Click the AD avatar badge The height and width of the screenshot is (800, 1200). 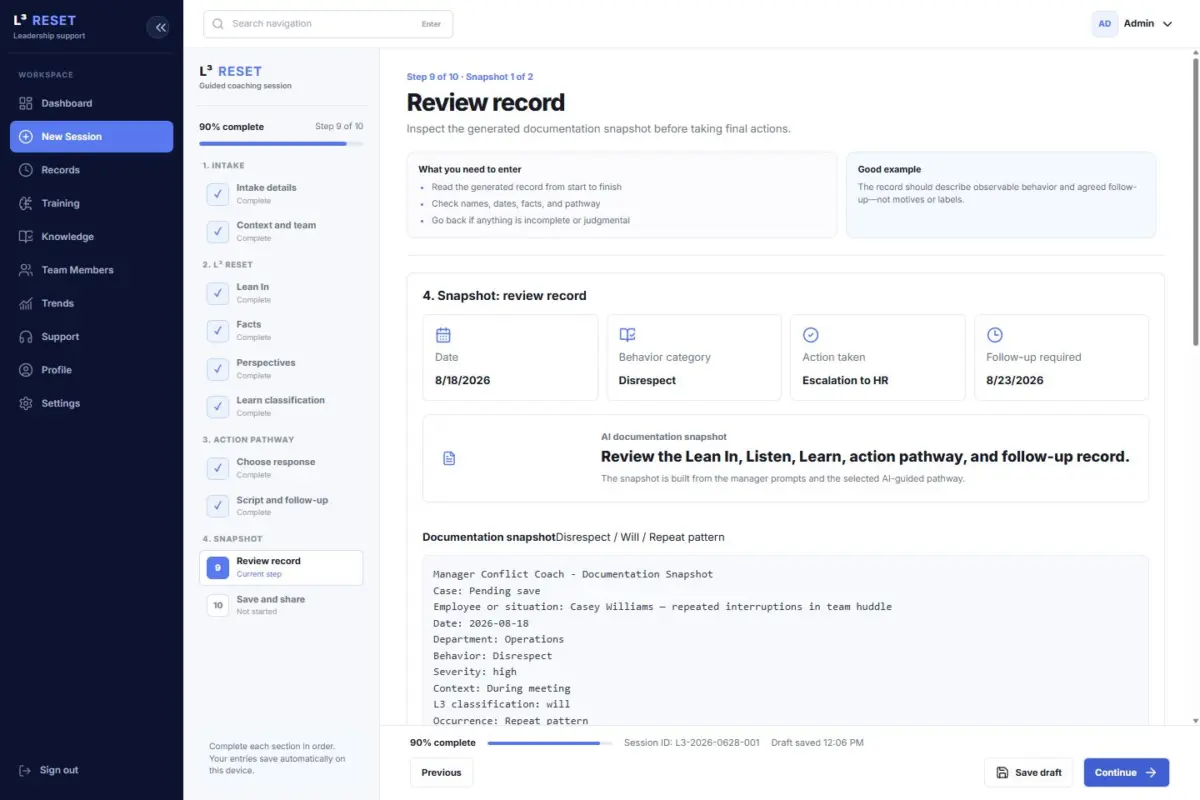[x=1105, y=24]
